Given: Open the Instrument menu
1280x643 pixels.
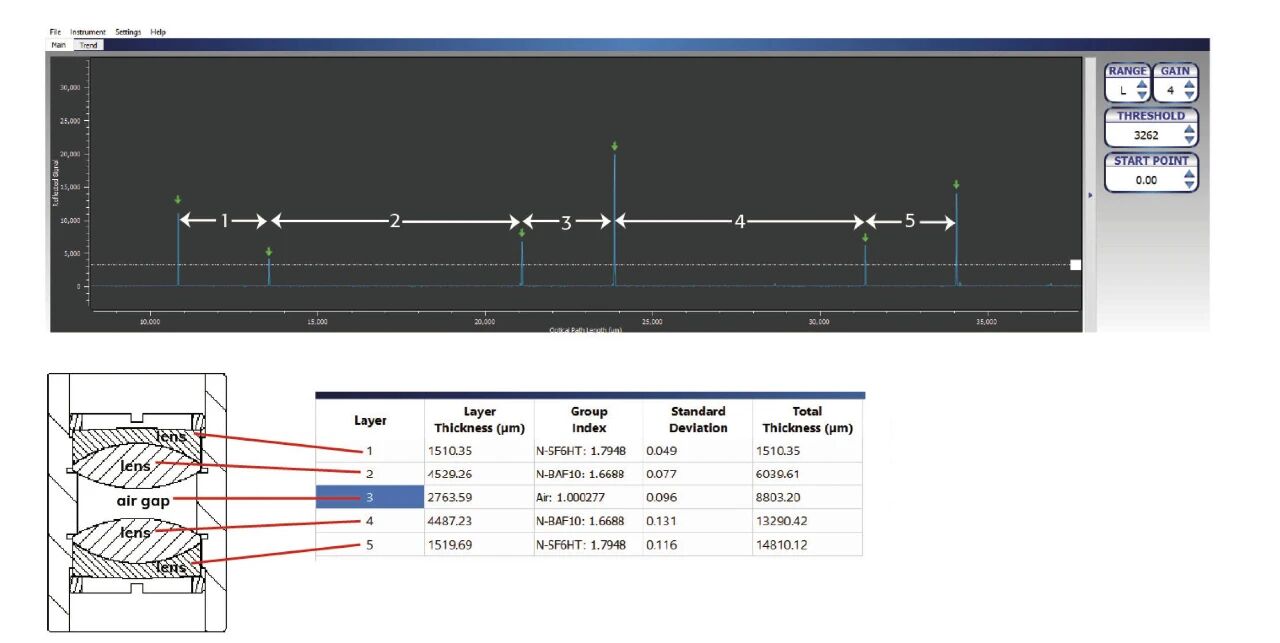Looking at the screenshot, I should [x=88, y=32].
